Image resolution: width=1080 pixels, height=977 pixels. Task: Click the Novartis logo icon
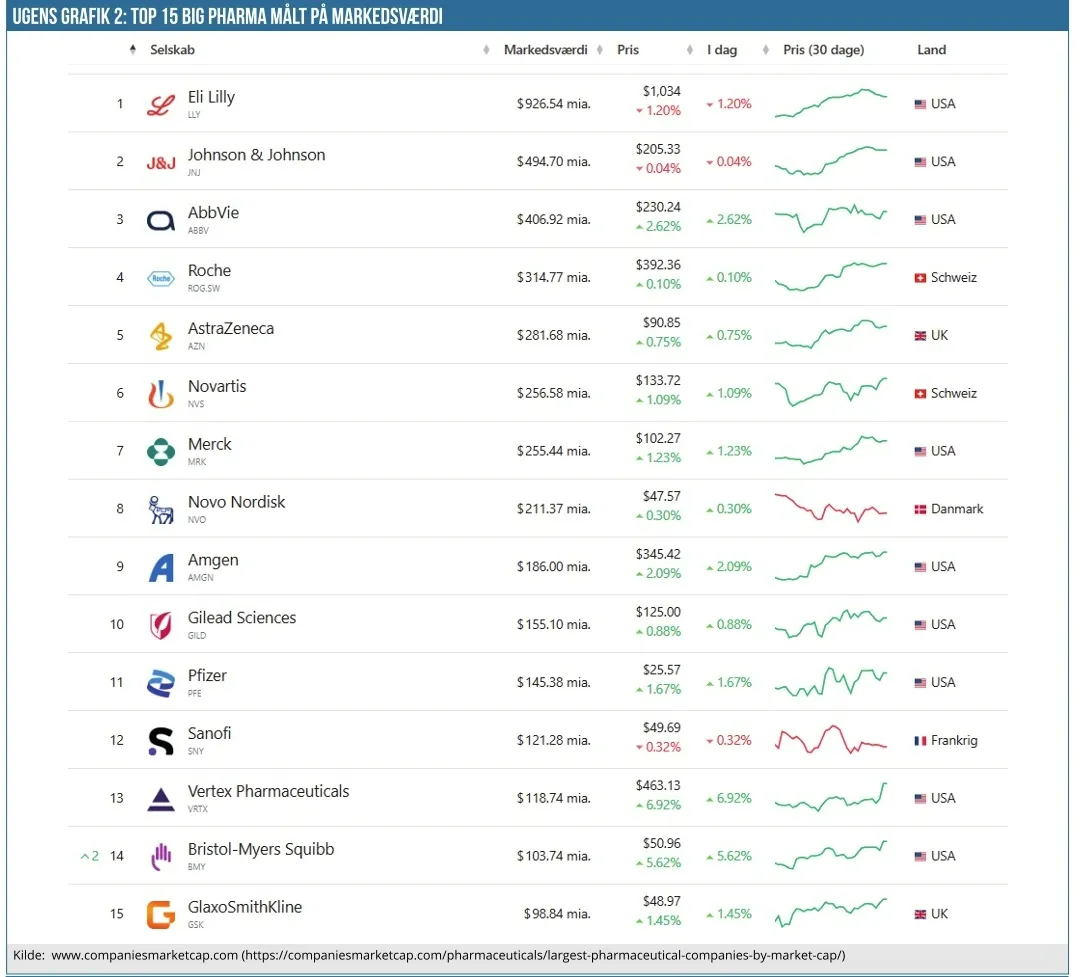pos(161,394)
